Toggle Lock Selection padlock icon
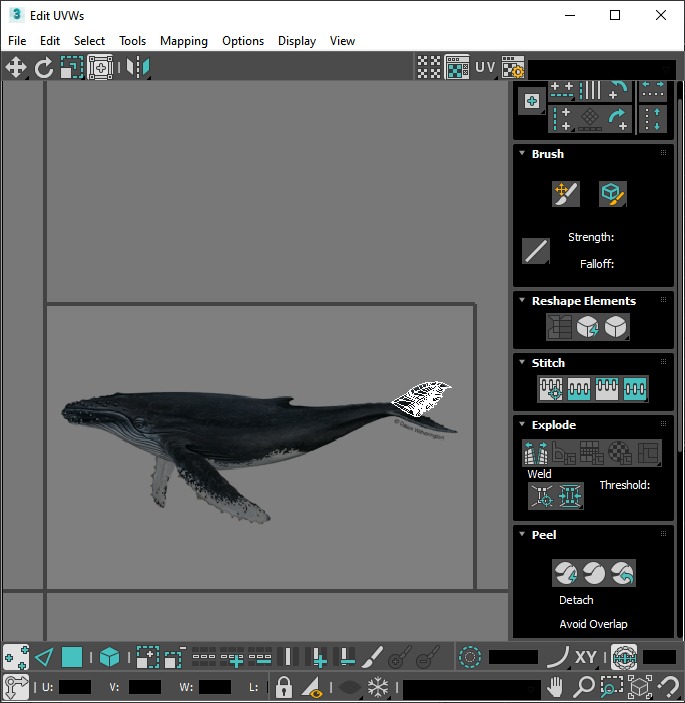 (x=283, y=687)
